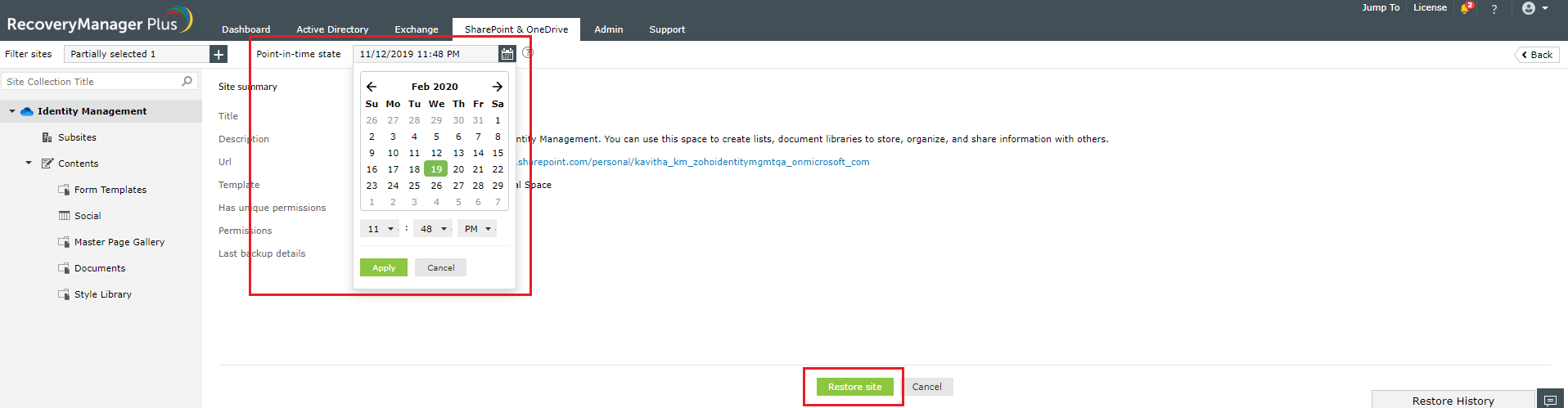Click License link

(1430, 7)
